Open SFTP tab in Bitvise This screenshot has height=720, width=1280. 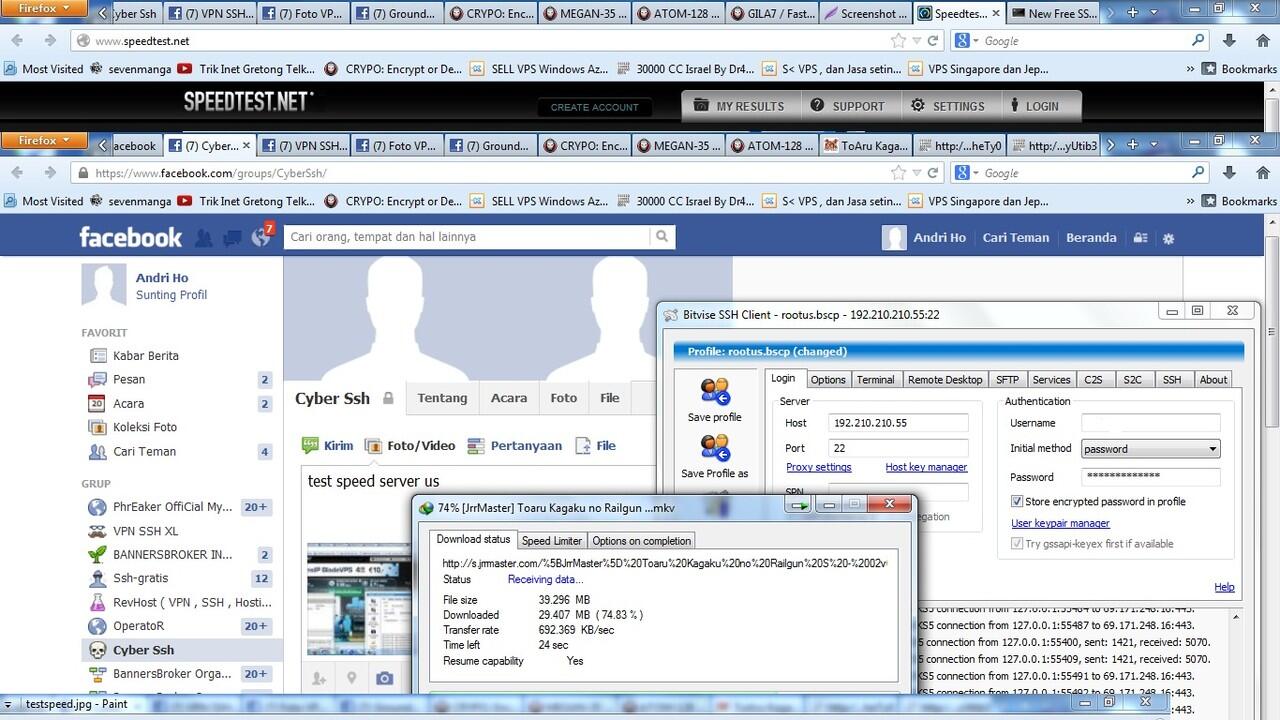point(1007,380)
